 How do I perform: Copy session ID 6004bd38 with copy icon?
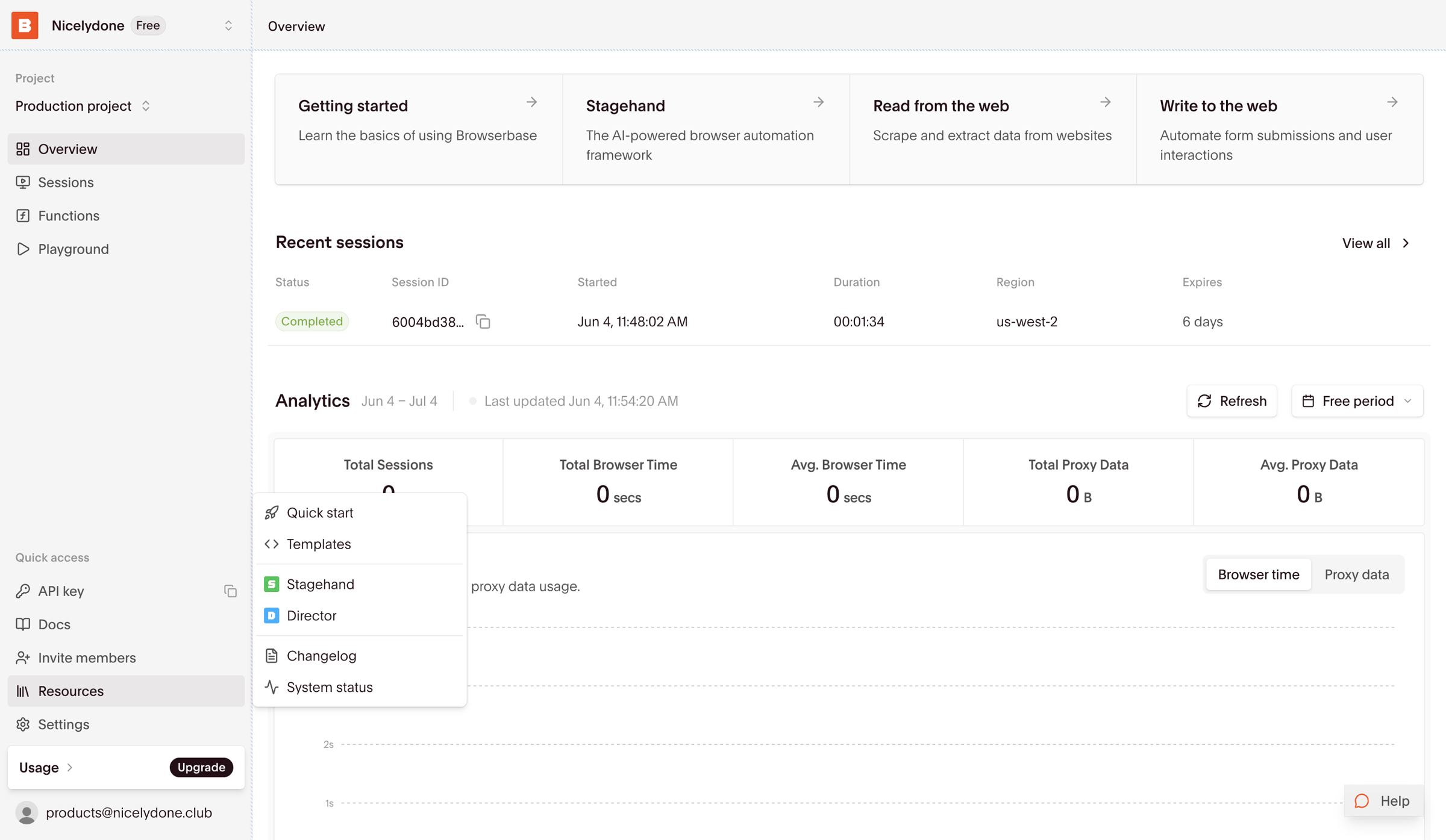[483, 322]
